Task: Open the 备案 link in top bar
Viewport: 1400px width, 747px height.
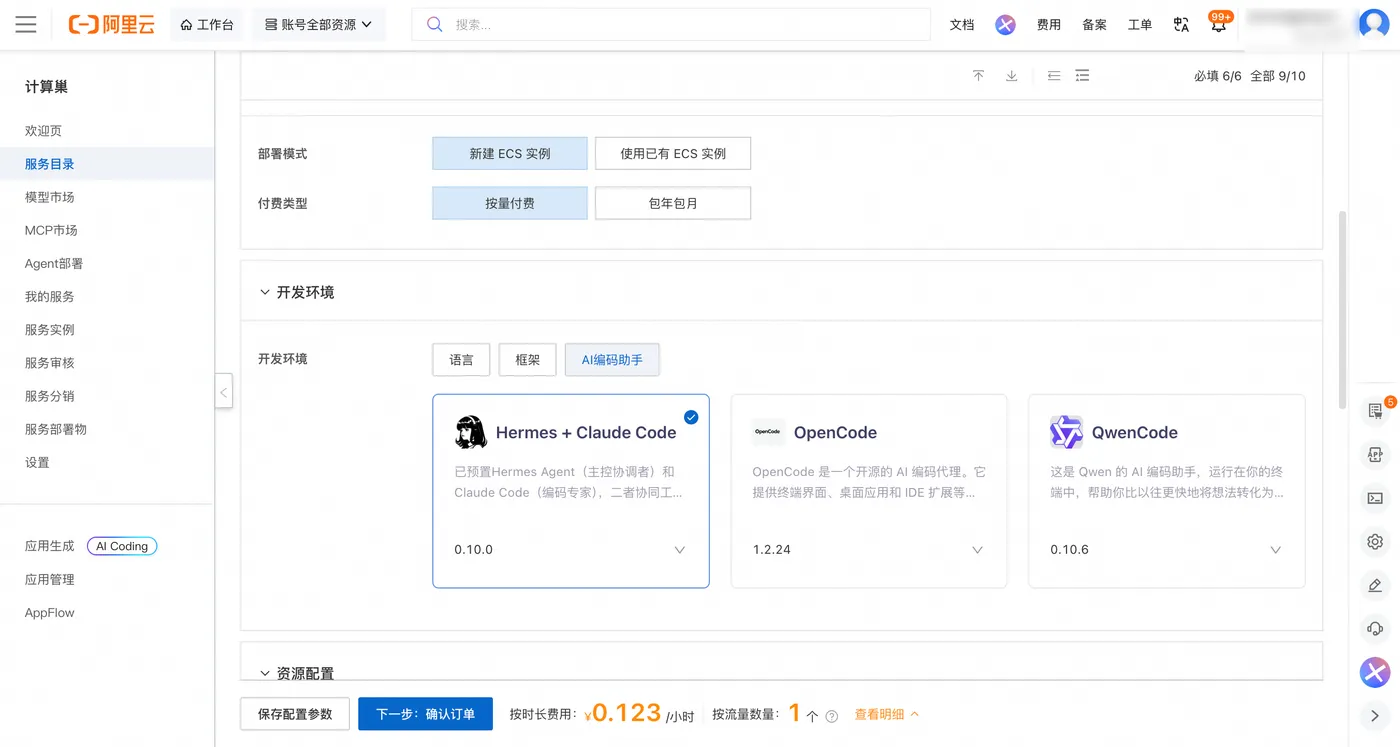Action: 1094,25
